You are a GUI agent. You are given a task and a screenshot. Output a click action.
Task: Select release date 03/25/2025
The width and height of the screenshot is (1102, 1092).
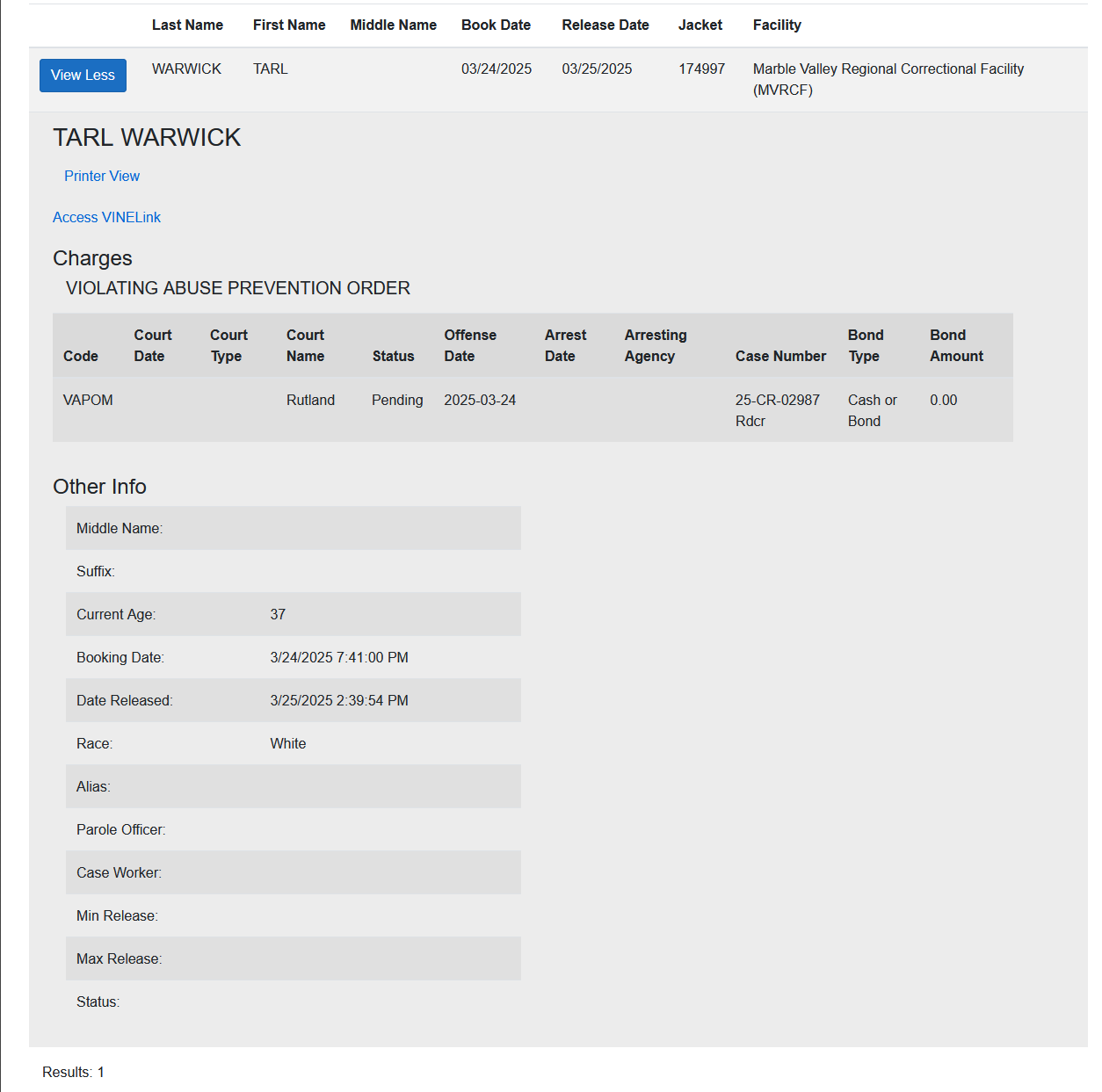point(597,69)
